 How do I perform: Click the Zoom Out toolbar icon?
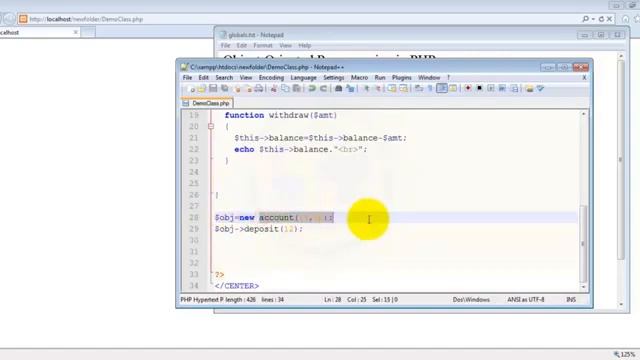378,89
